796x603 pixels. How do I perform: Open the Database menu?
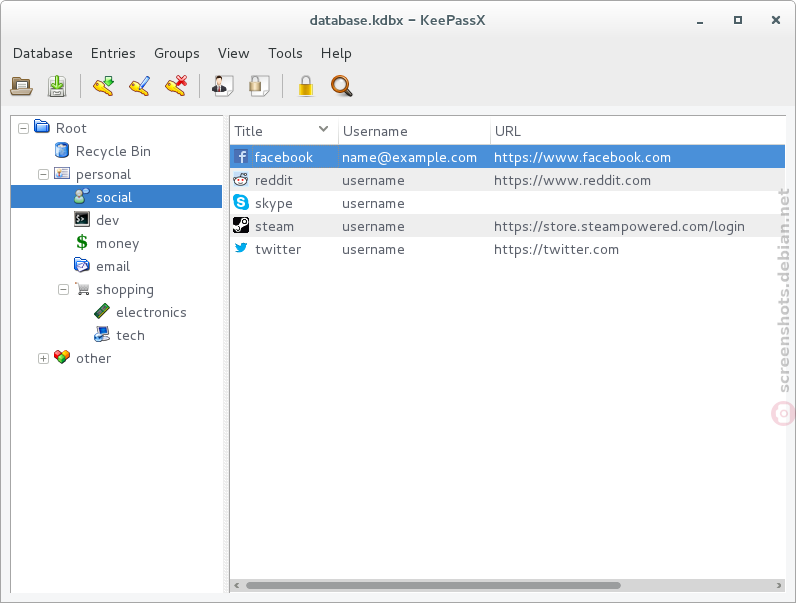[x=43, y=53]
